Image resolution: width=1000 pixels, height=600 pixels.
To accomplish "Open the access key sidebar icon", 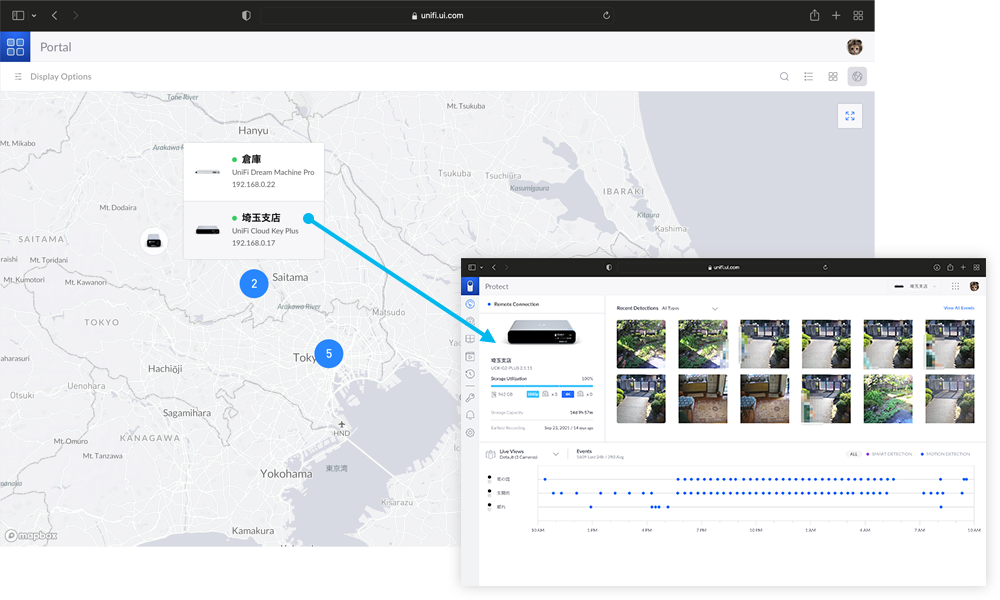I will point(470,397).
